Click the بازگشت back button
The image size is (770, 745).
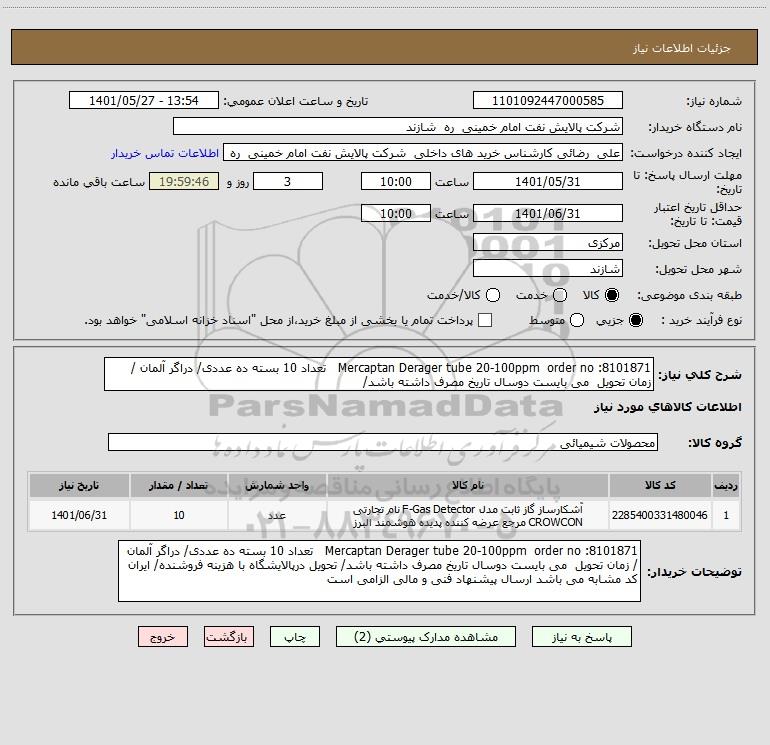click(229, 636)
